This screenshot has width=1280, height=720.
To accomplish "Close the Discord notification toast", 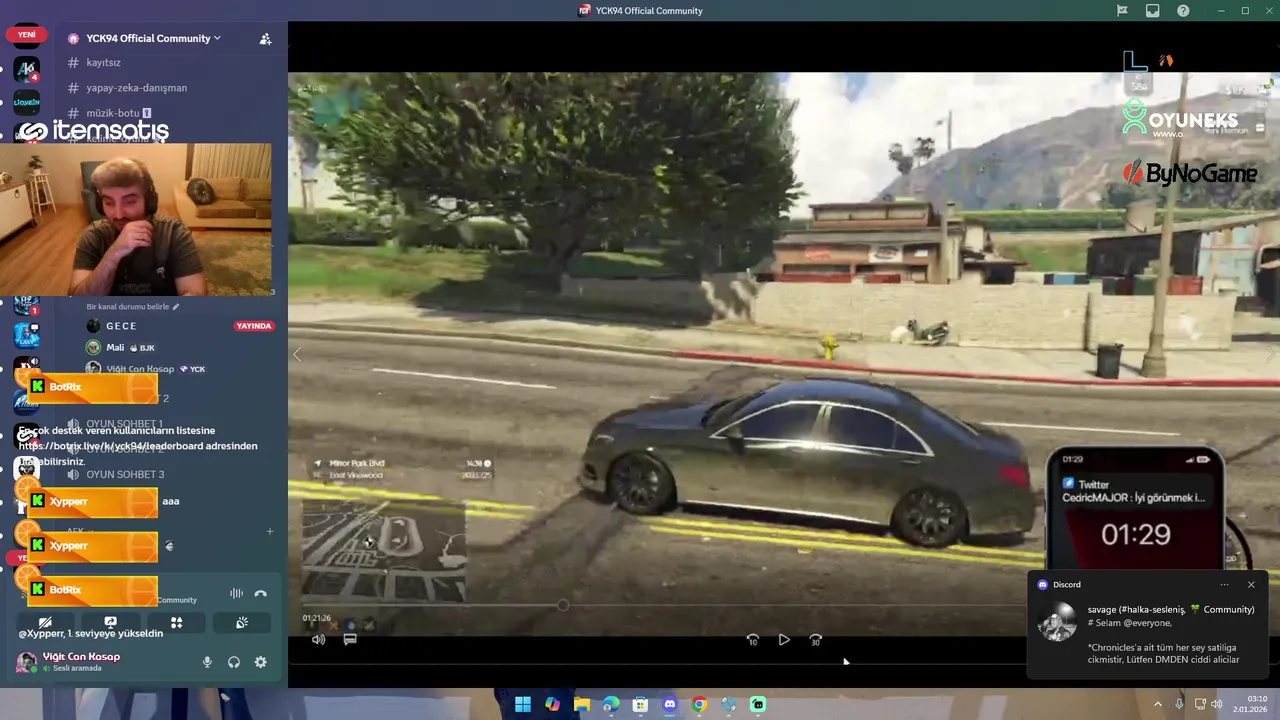I will point(1251,584).
